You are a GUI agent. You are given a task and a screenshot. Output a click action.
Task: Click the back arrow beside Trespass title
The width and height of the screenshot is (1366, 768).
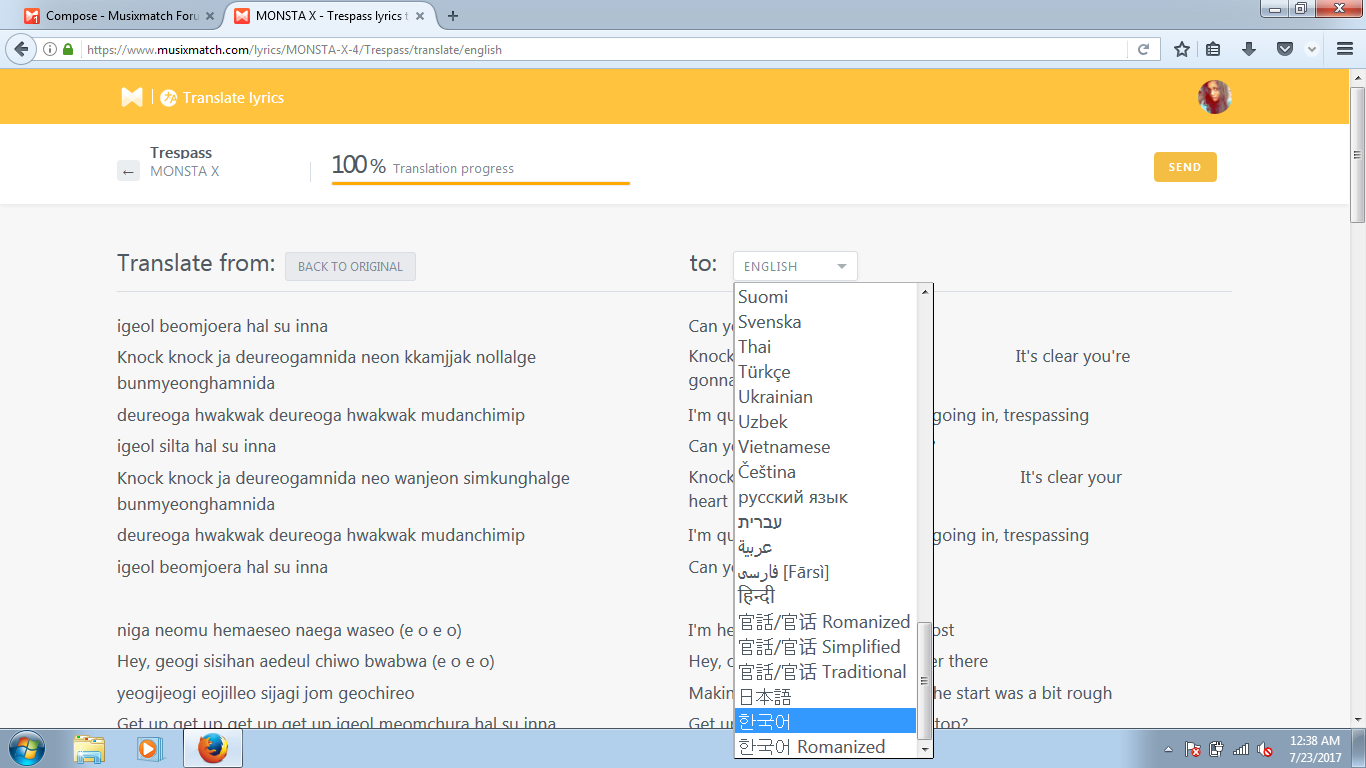pyautogui.click(x=128, y=171)
